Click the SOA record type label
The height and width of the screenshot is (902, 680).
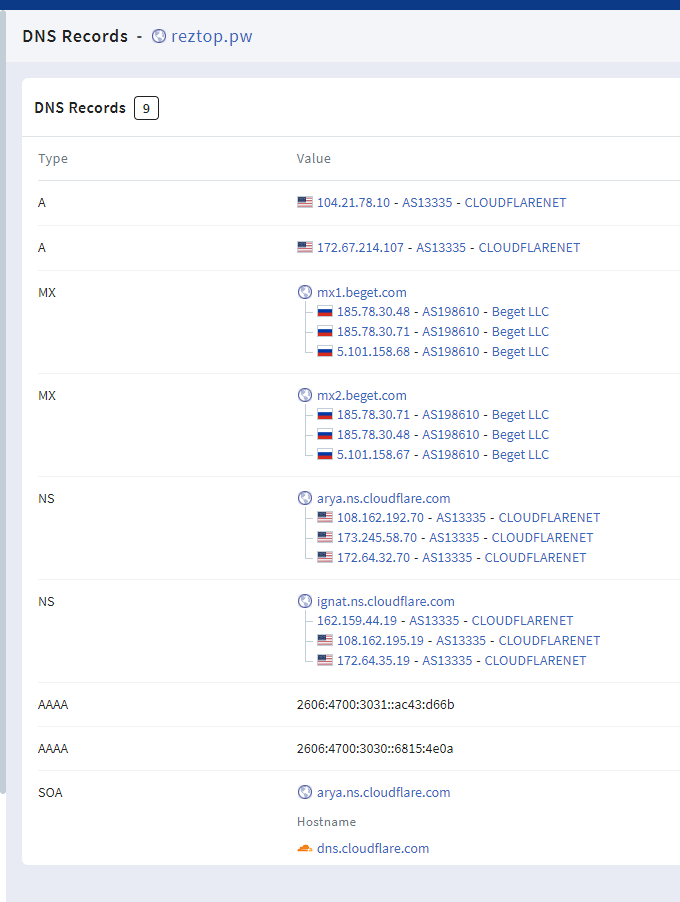coord(50,792)
